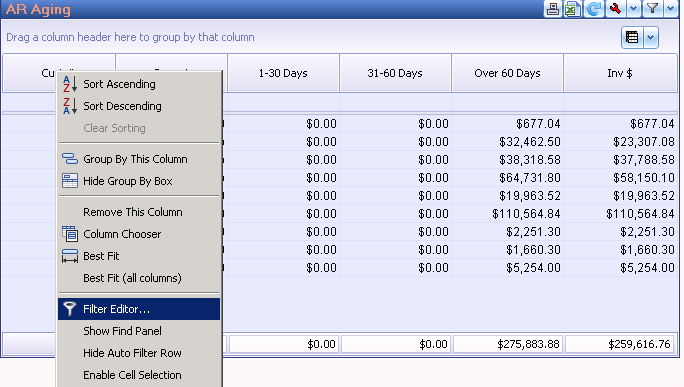The image size is (684, 387).
Task: Click the funnel filter icon in the title bar
Action: tap(652, 9)
